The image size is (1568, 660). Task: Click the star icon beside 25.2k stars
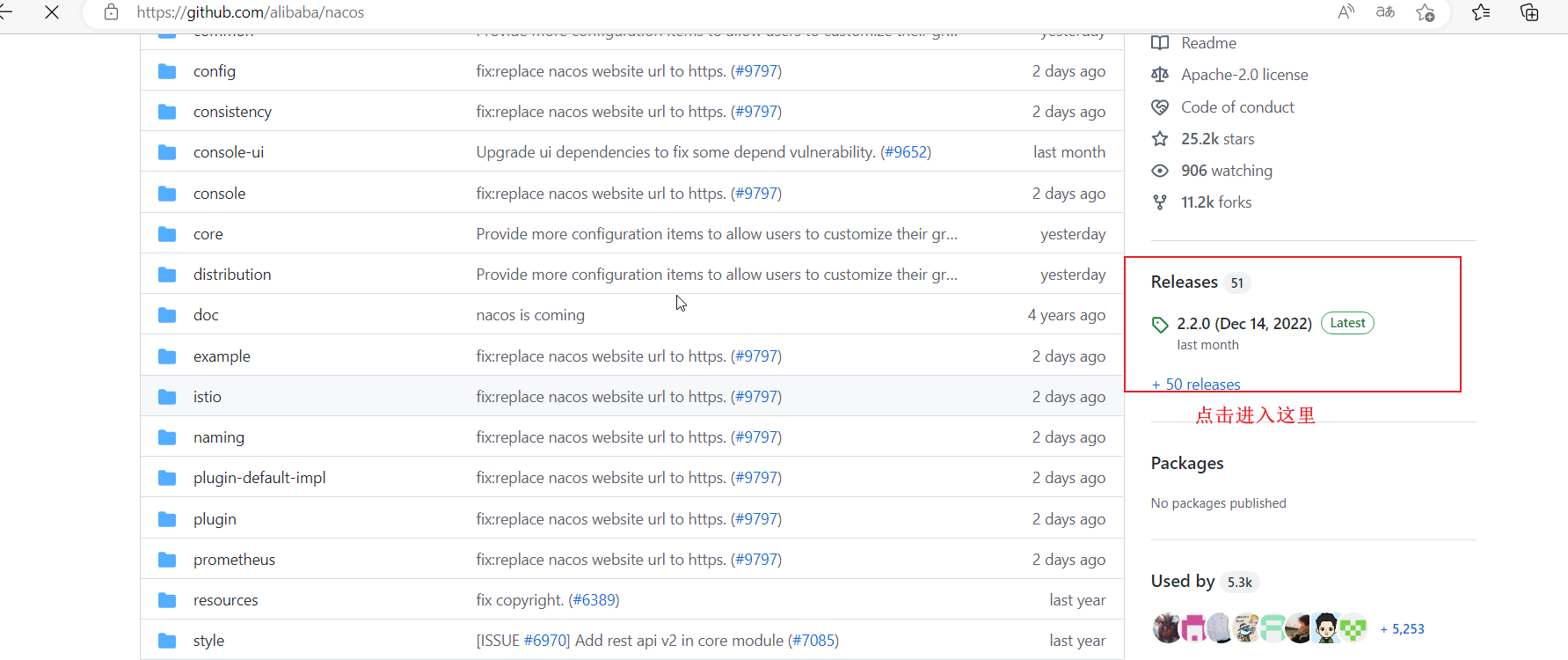point(1160,139)
